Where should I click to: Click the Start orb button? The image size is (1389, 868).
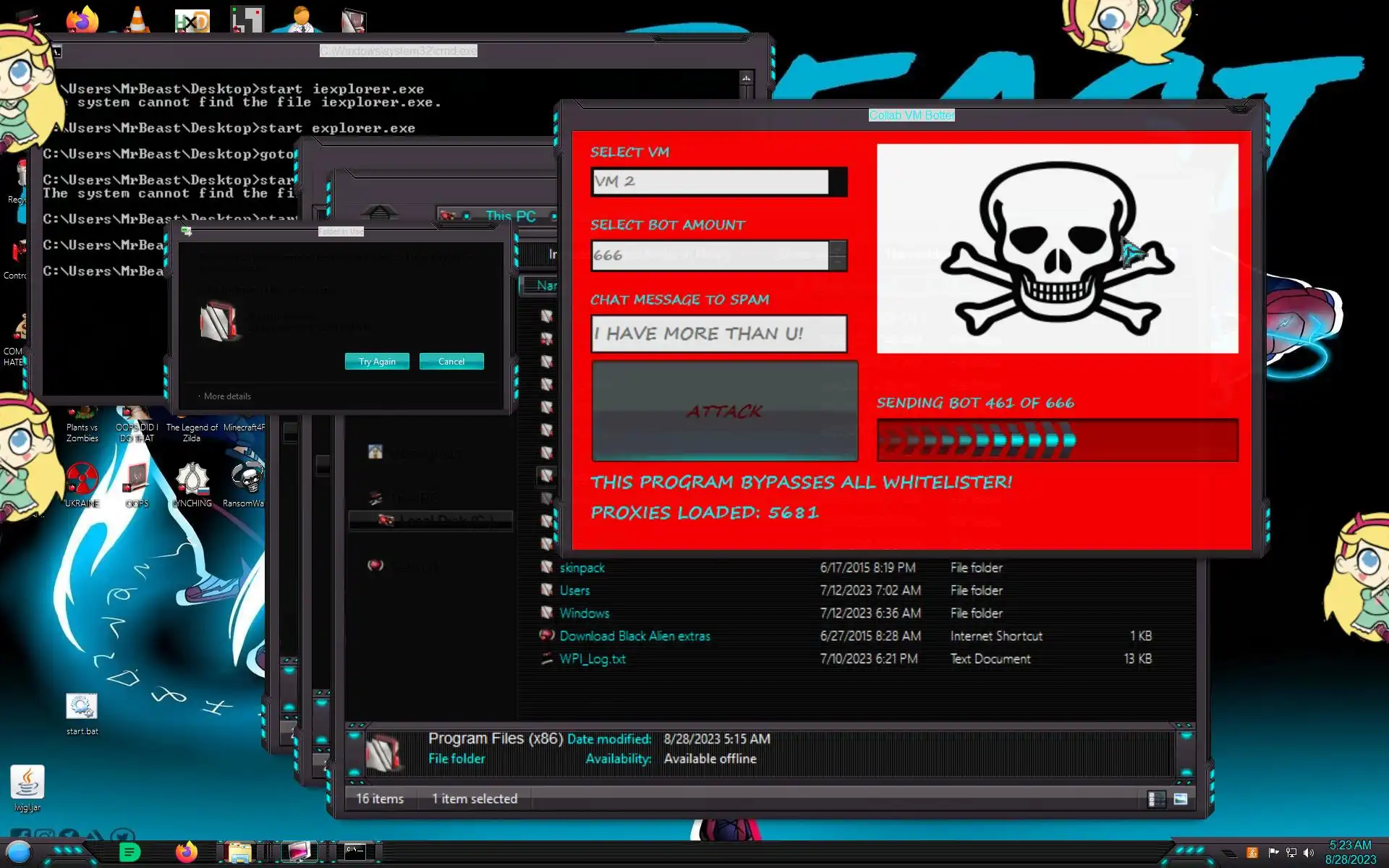pyautogui.click(x=19, y=852)
